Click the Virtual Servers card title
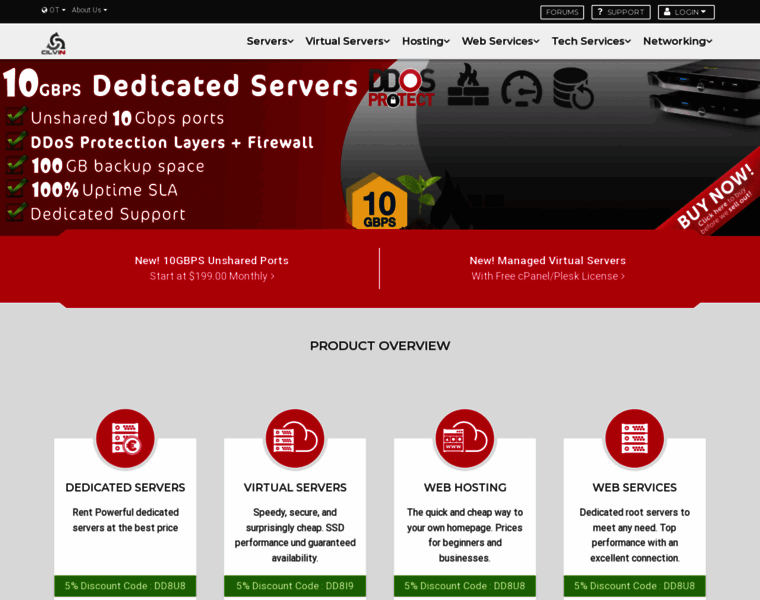The height and width of the screenshot is (600, 760). 295,487
